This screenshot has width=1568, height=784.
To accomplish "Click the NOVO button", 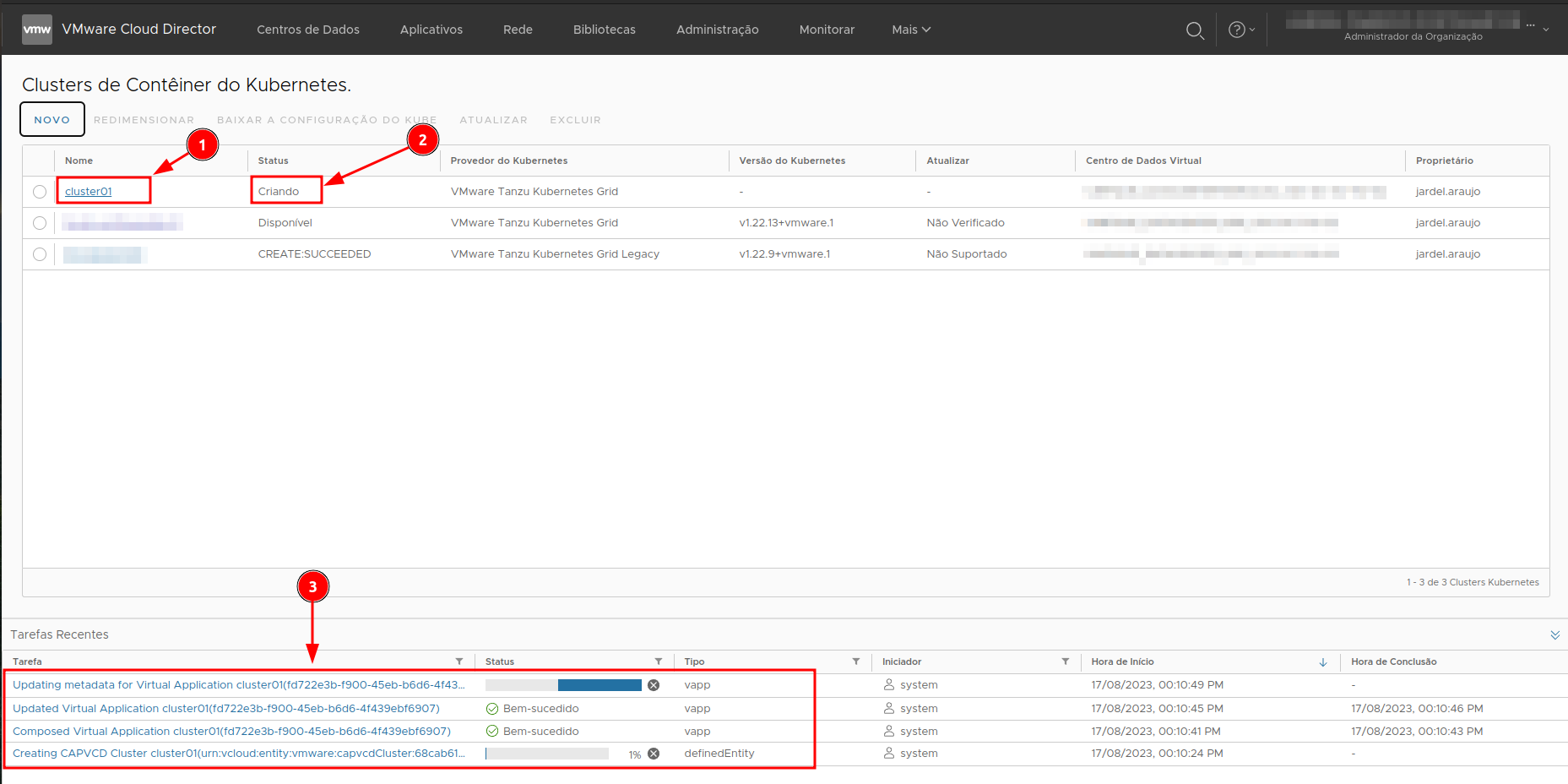I will (52, 119).
